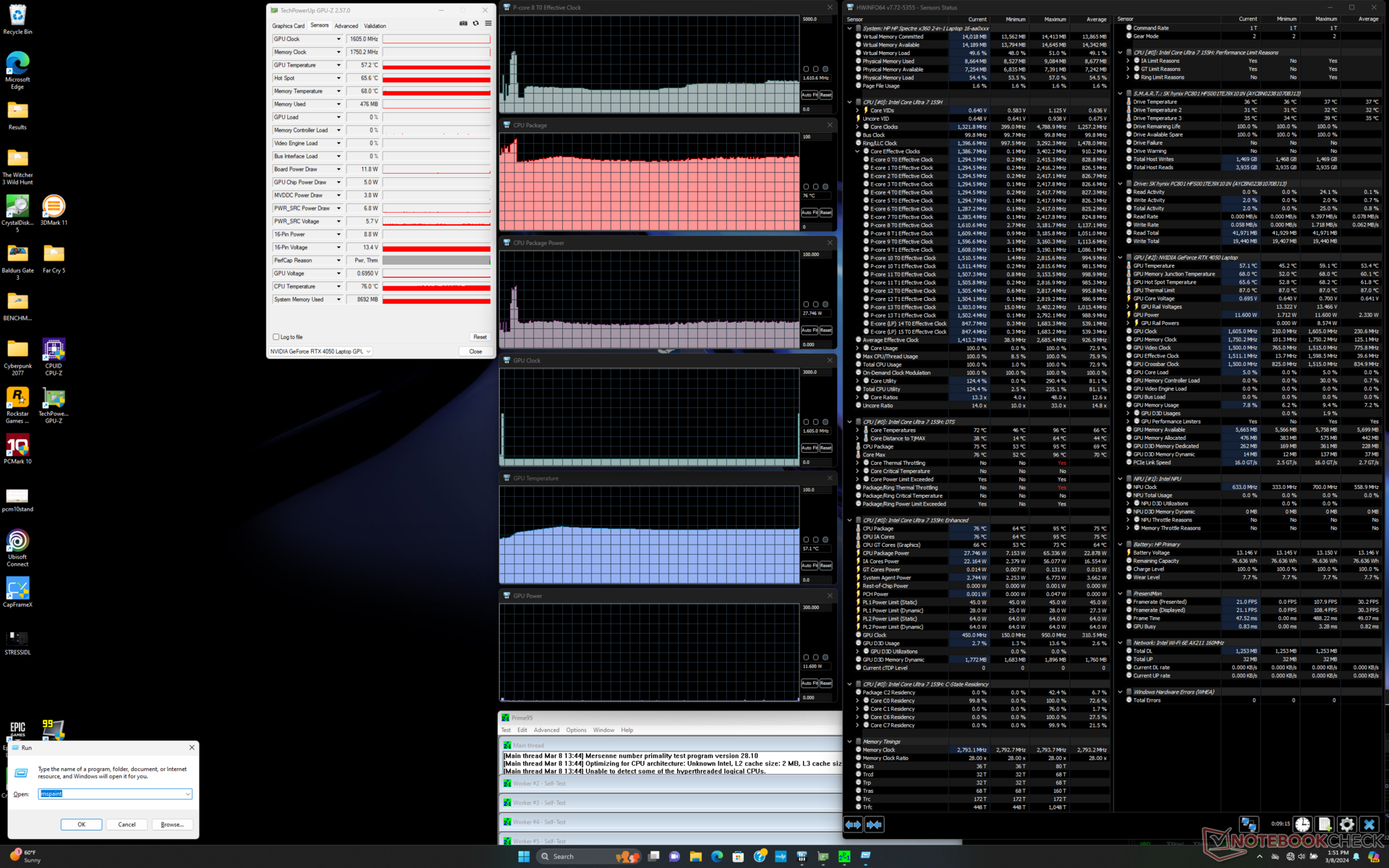Click Auto Fit on CPU Package graph

[809, 213]
